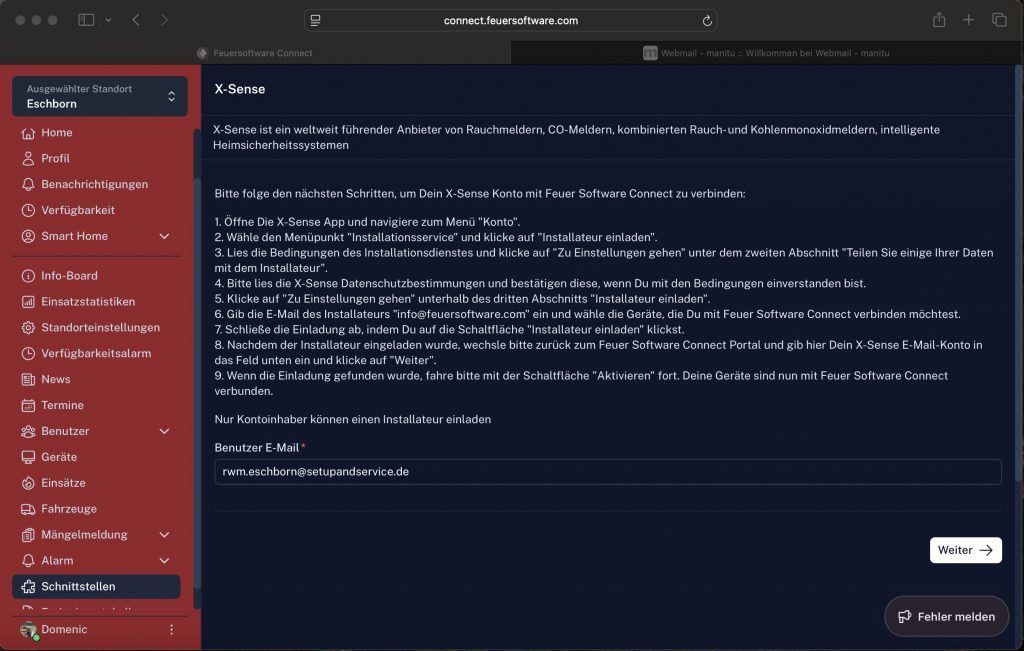Click the Home house icon in sidebar

28,133
